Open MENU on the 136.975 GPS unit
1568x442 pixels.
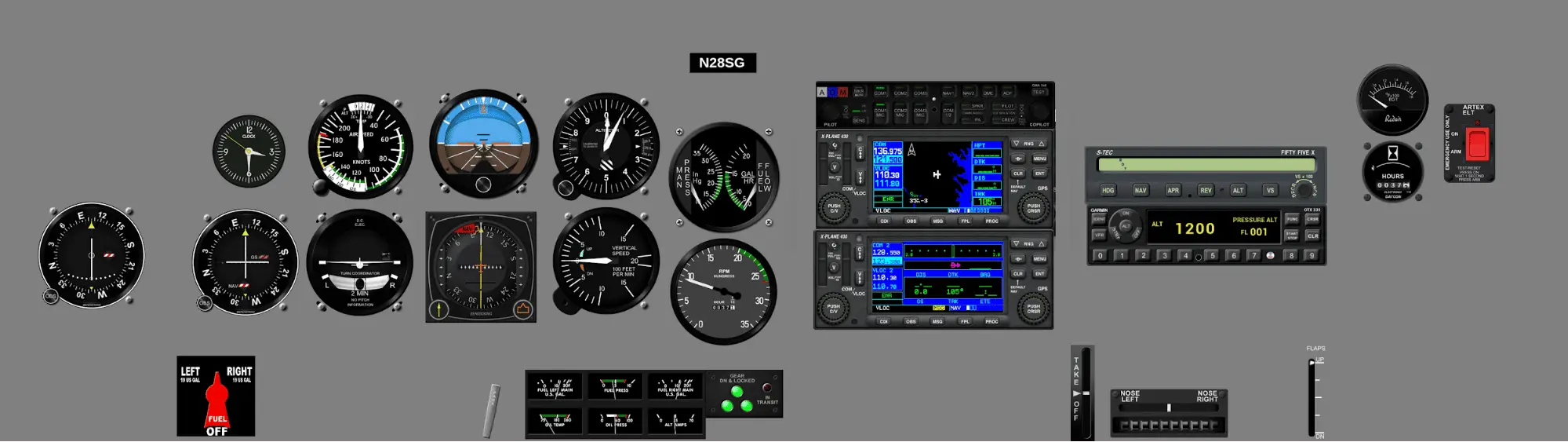(x=1040, y=159)
